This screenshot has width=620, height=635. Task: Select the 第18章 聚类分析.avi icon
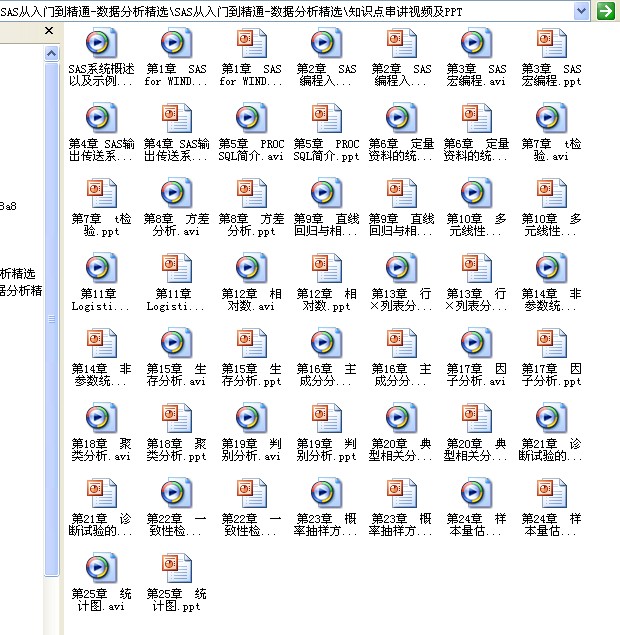tap(101, 417)
